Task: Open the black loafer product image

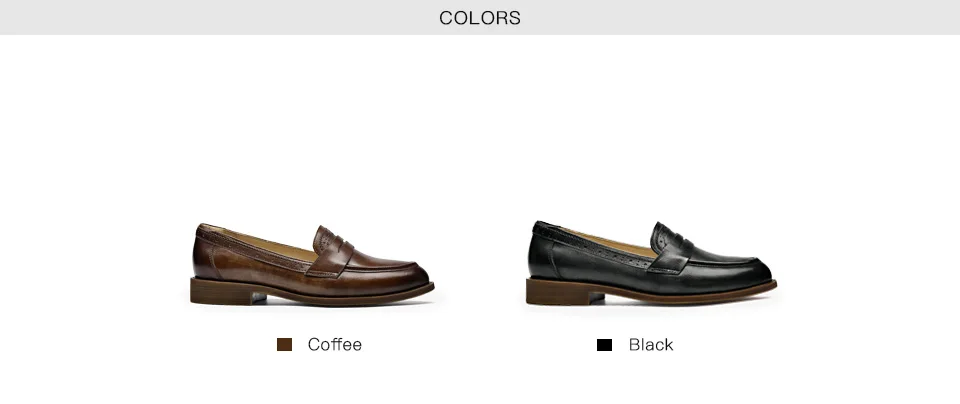Action: point(651,263)
